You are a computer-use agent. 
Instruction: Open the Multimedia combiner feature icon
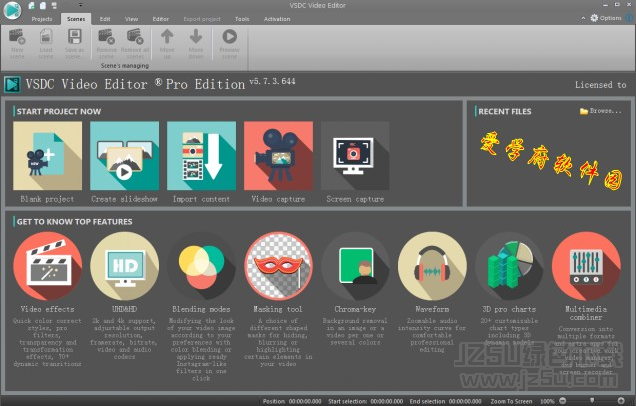click(586, 266)
